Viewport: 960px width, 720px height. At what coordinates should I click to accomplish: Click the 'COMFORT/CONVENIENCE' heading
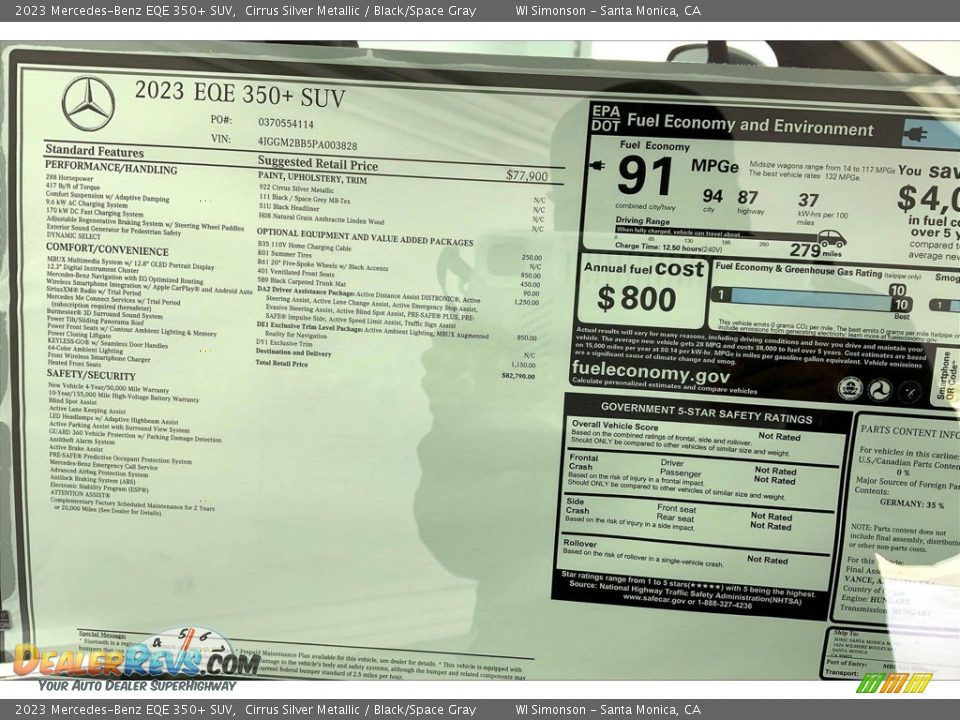107,249
